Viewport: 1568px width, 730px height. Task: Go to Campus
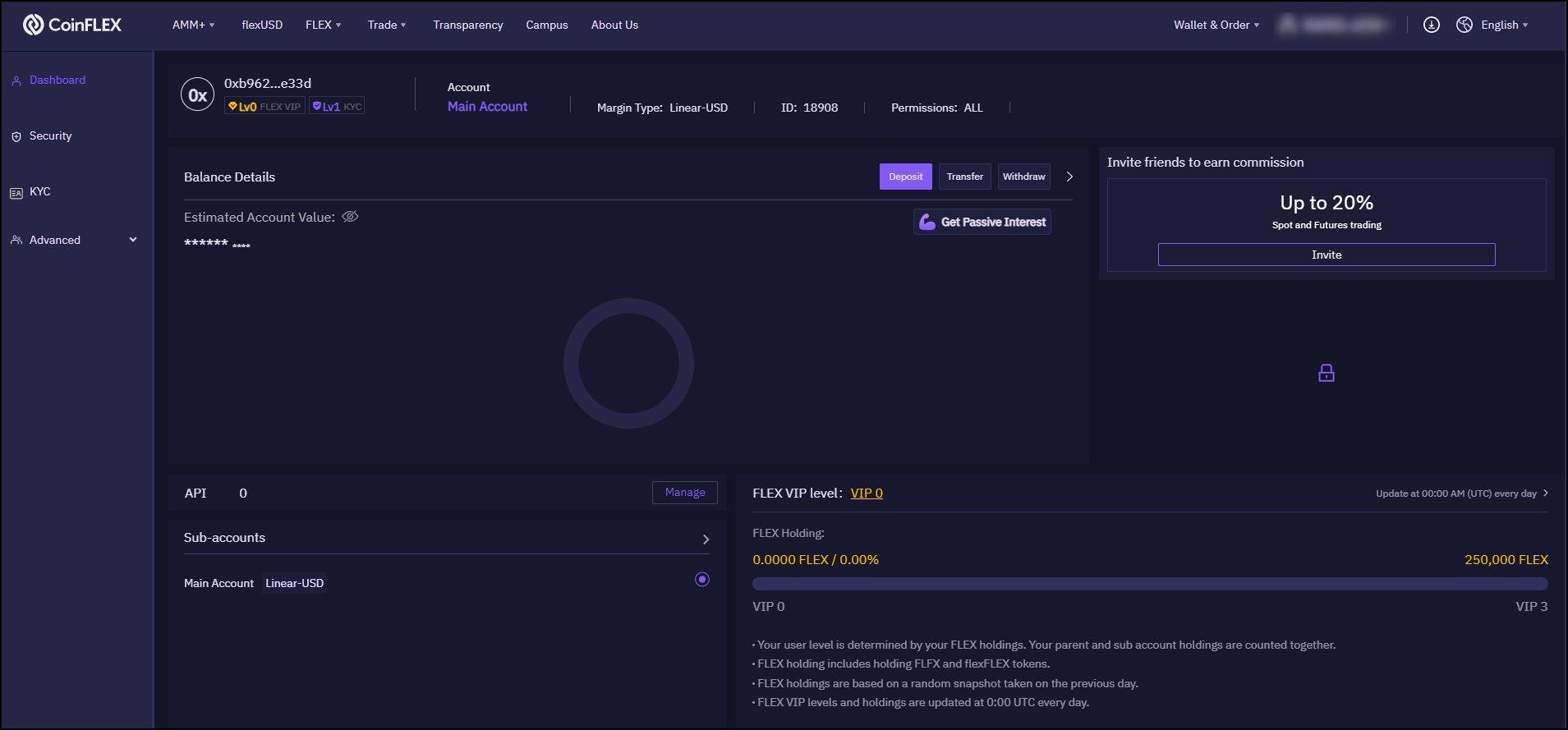point(547,25)
